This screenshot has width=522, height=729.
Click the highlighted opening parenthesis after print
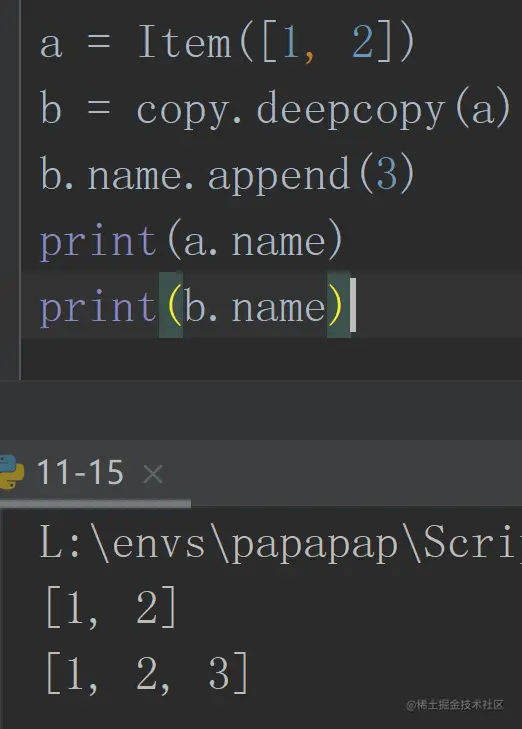point(173,306)
